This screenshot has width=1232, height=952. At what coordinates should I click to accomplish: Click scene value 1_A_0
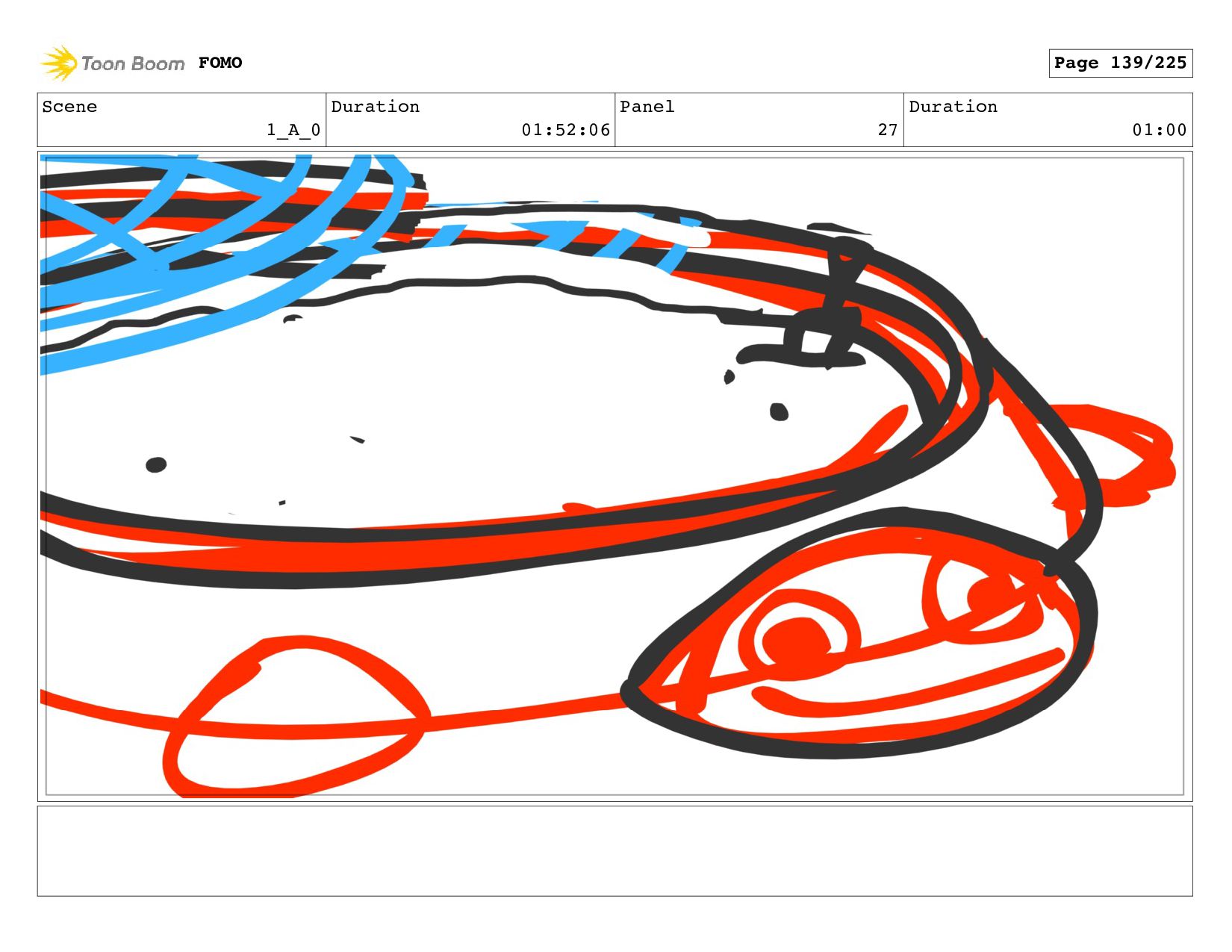pos(293,130)
